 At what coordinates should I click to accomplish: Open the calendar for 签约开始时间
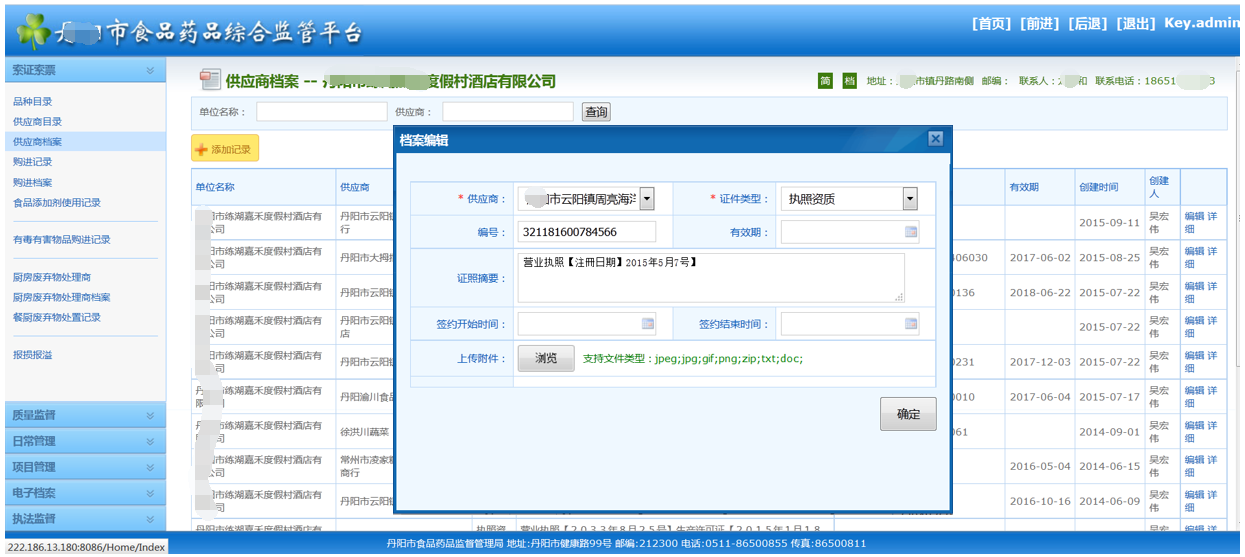coord(647,324)
